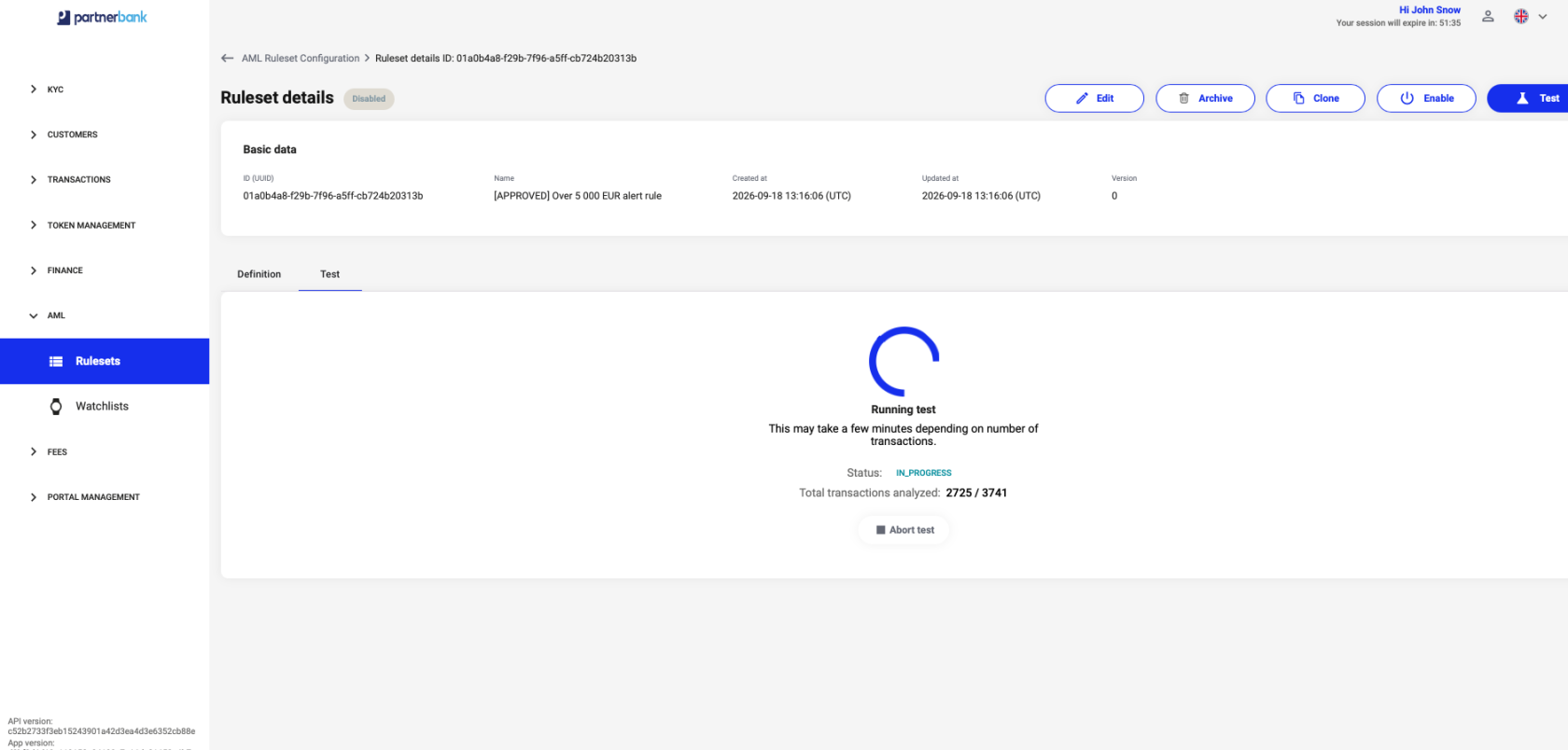The height and width of the screenshot is (750, 1568).
Task: Click the Ruleset details ID breadcrumb text
Action: click(x=506, y=58)
